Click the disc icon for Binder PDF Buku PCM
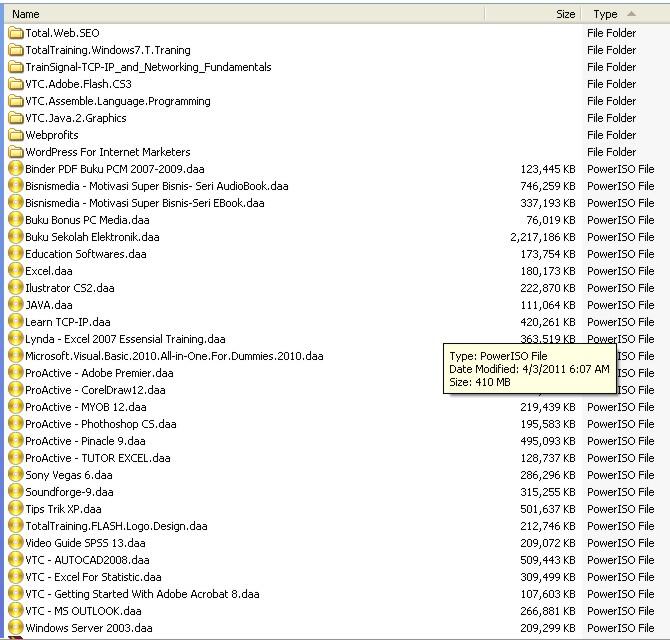Viewport: 670px width, 640px height. pos(16,169)
